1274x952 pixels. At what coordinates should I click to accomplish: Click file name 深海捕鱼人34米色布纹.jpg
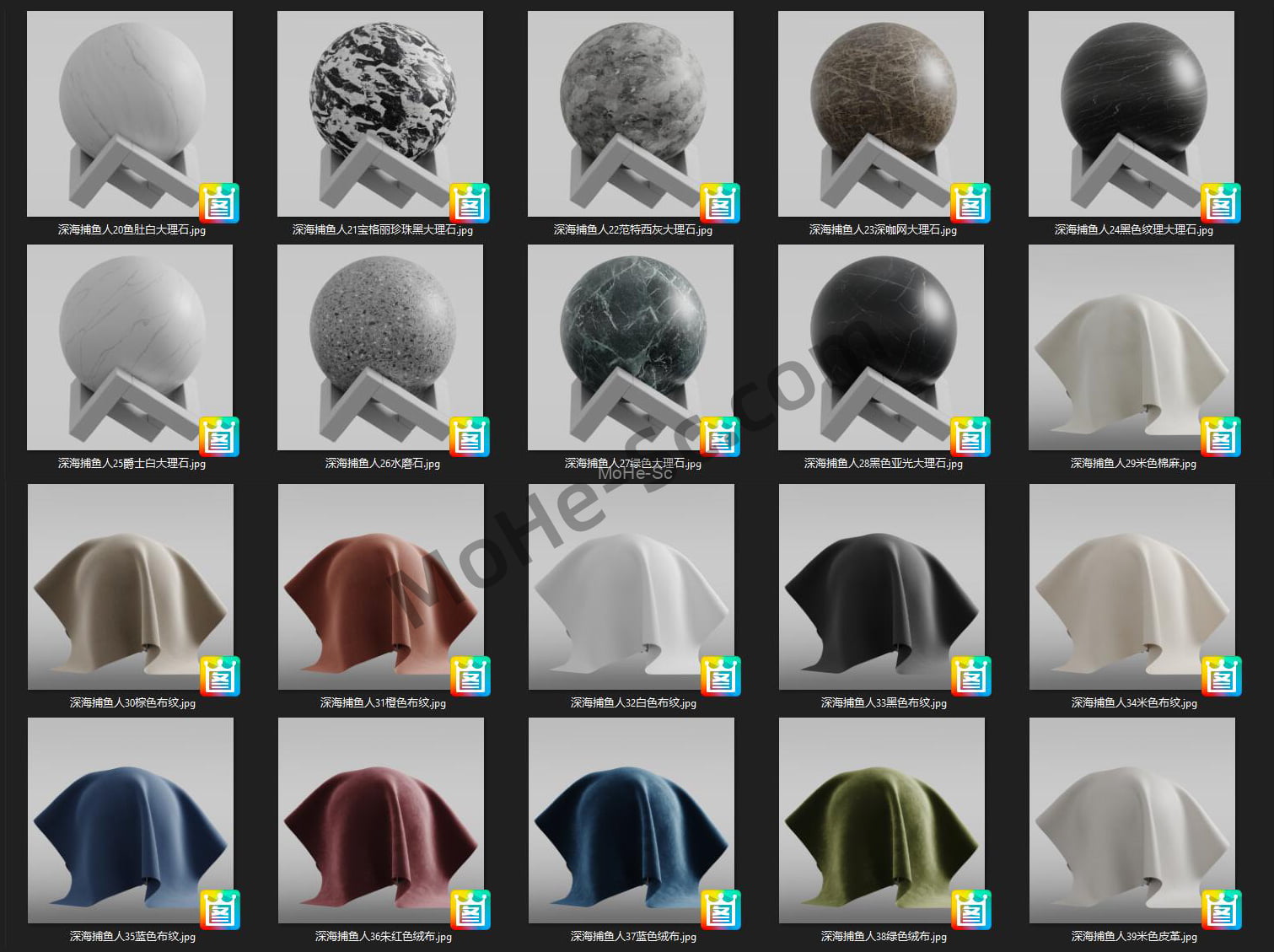pyautogui.click(x=1134, y=702)
